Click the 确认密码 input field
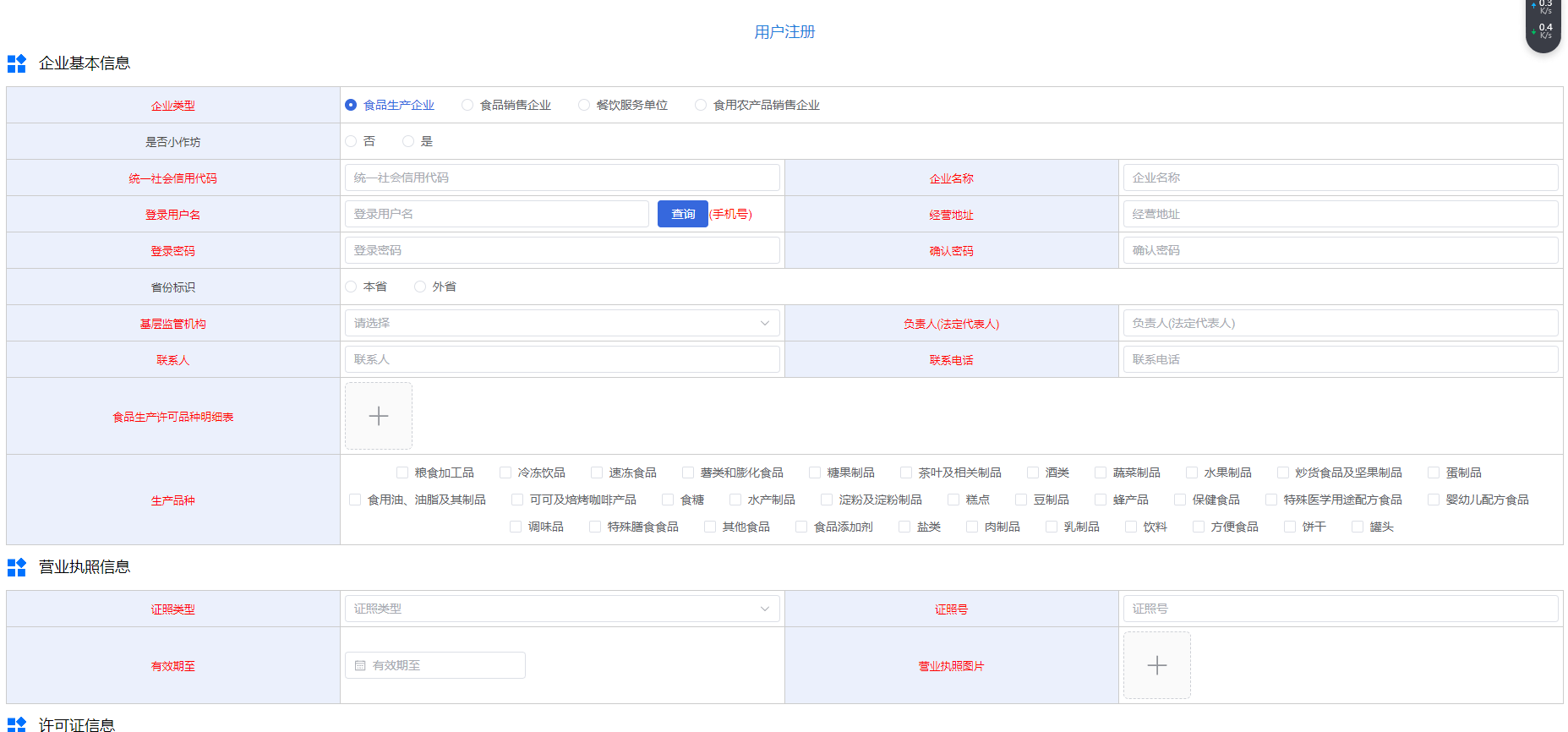Viewport: 1568px width, 732px height. [1341, 250]
